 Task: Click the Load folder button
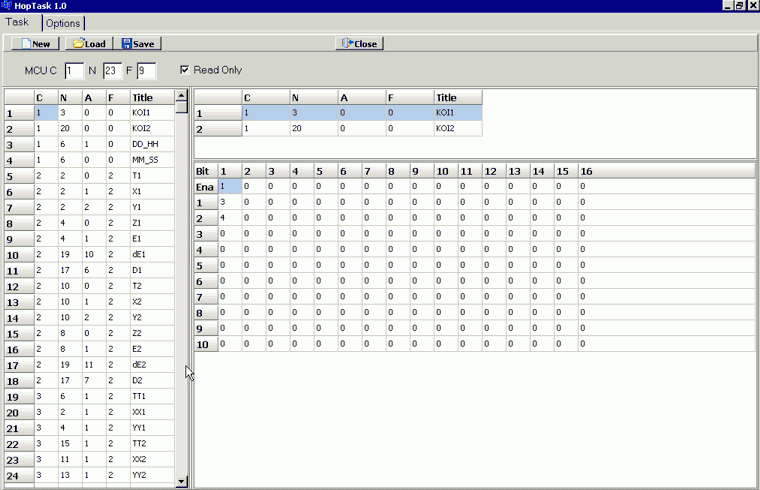[x=89, y=44]
